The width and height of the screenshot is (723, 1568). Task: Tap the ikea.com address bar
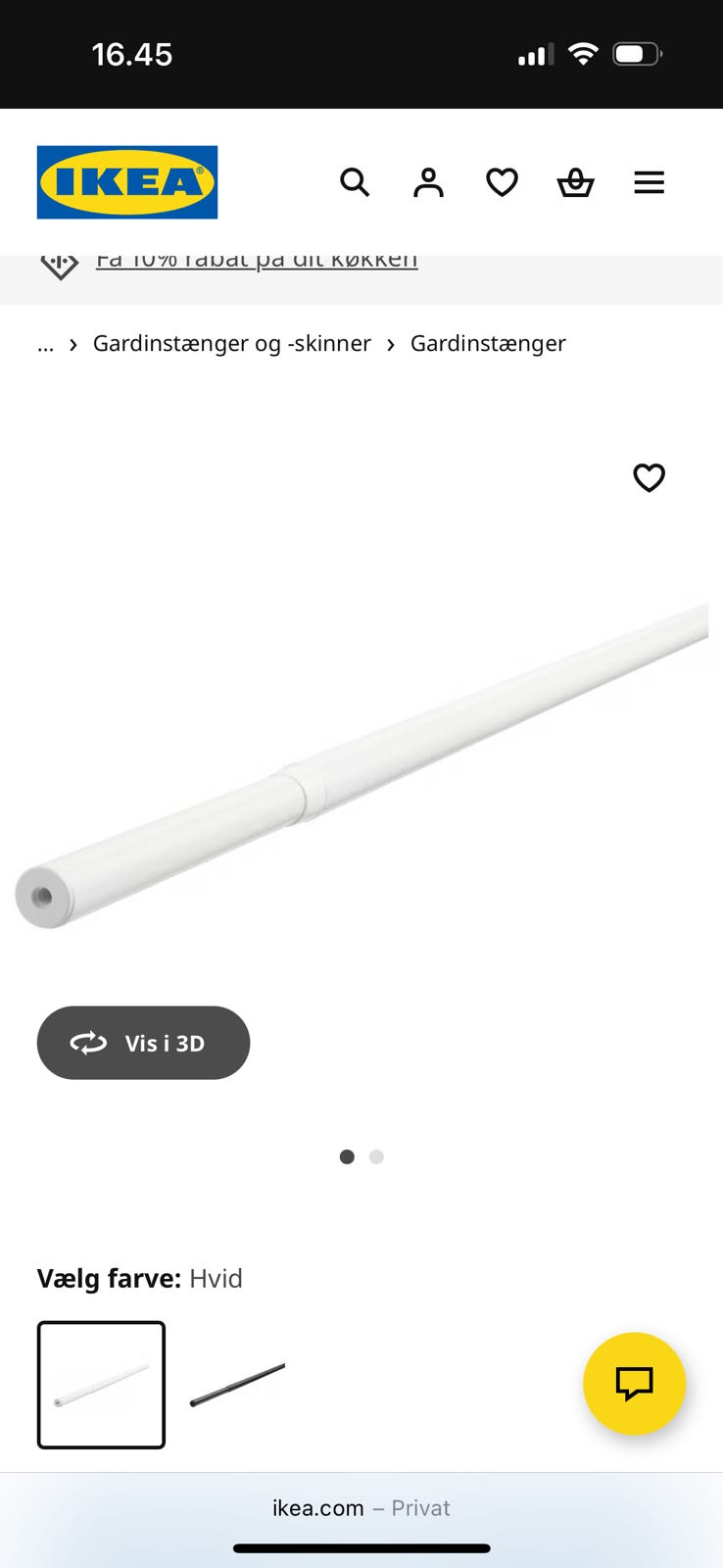tap(361, 1508)
